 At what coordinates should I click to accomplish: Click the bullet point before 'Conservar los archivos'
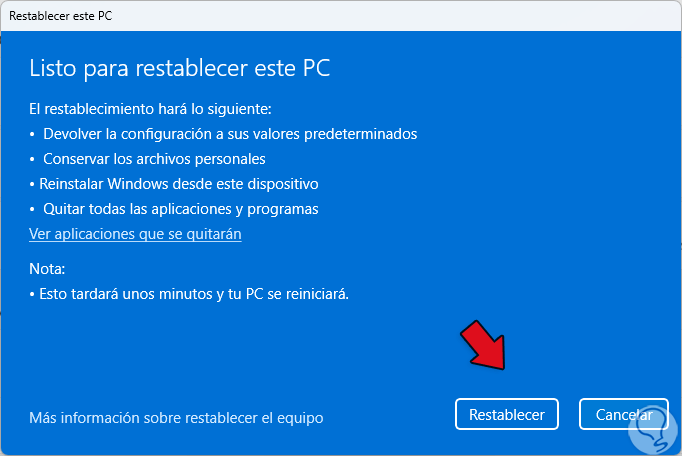click(x=32, y=159)
